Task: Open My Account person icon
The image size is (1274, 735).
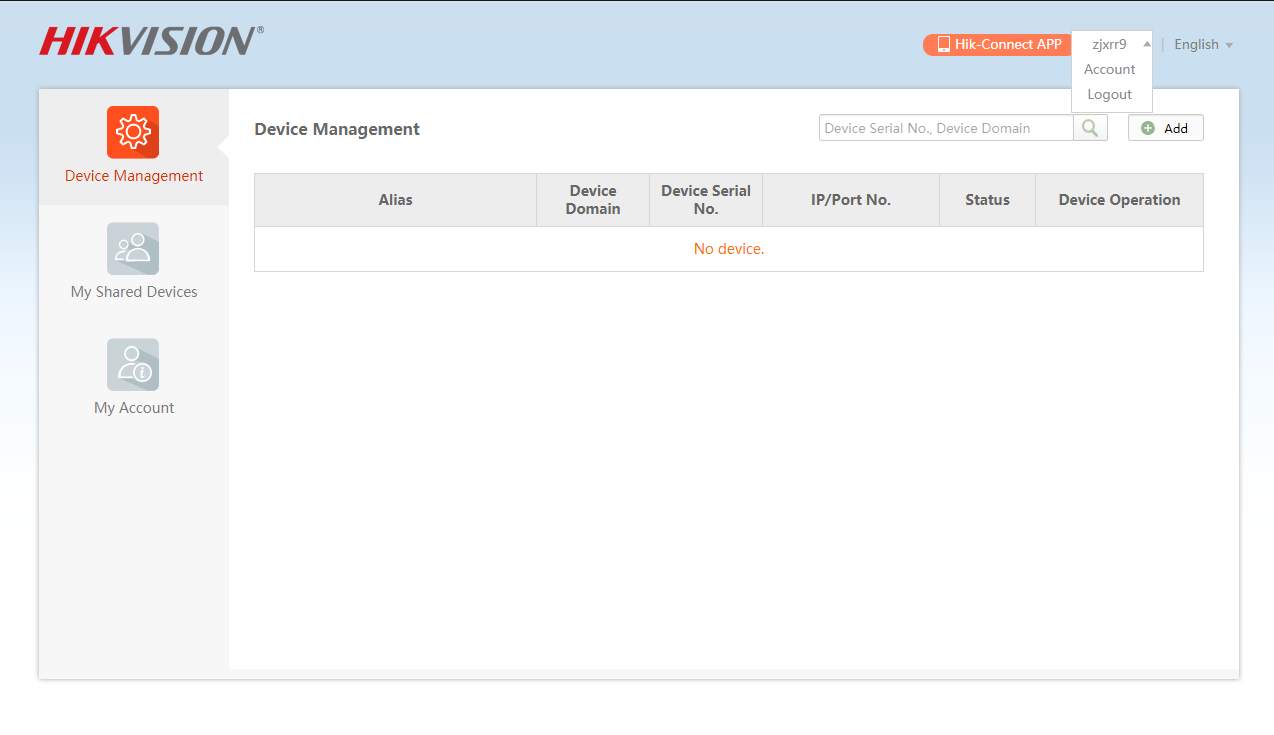Action: click(x=133, y=364)
